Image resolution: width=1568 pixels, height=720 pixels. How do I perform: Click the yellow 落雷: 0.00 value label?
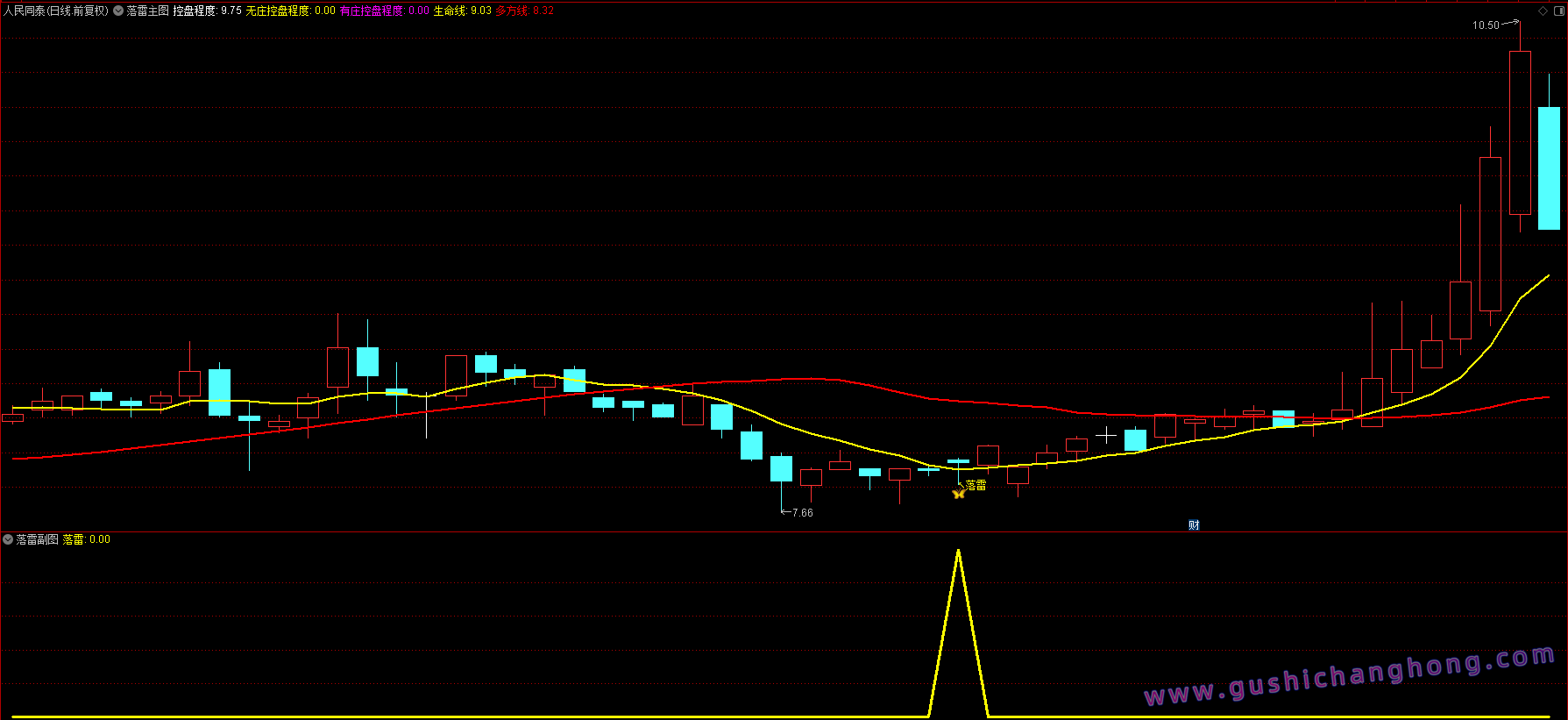pyautogui.click(x=87, y=539)
